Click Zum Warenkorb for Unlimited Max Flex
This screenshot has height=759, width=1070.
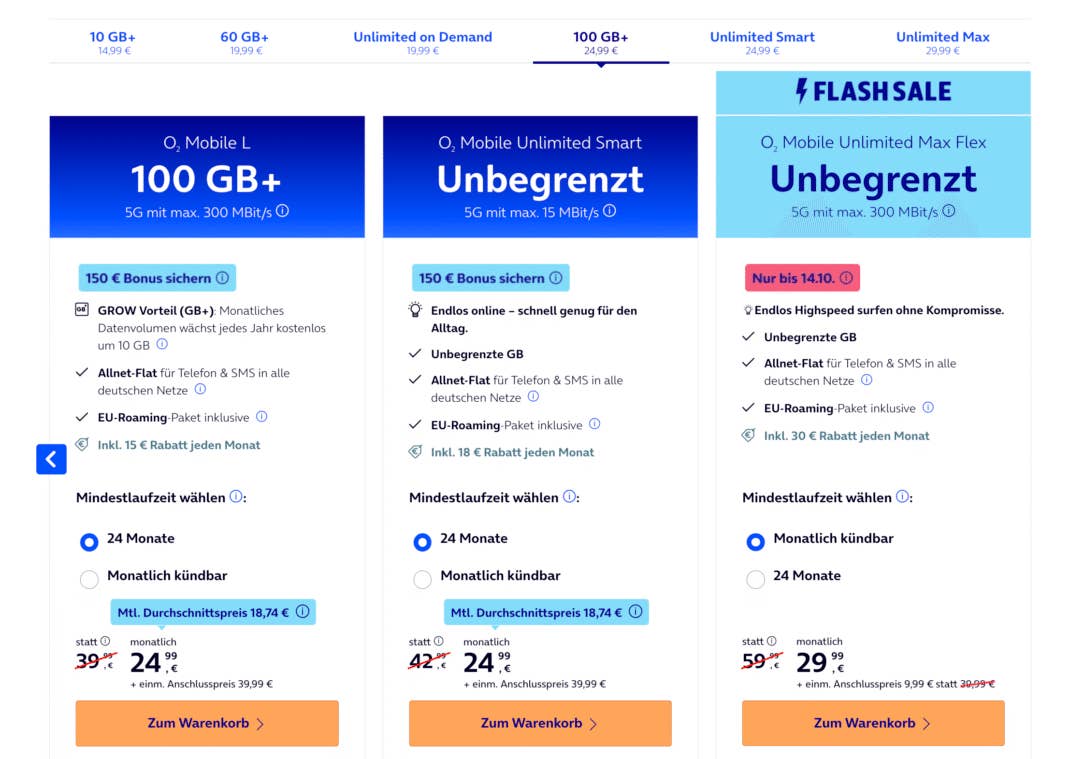pyautogui.click(x=873, y=723)
